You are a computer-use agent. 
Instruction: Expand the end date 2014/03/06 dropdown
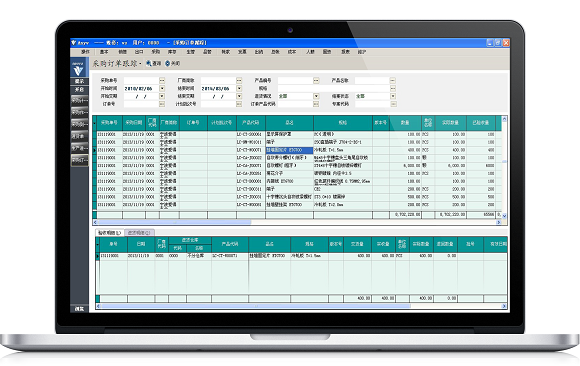pos(239,88)
